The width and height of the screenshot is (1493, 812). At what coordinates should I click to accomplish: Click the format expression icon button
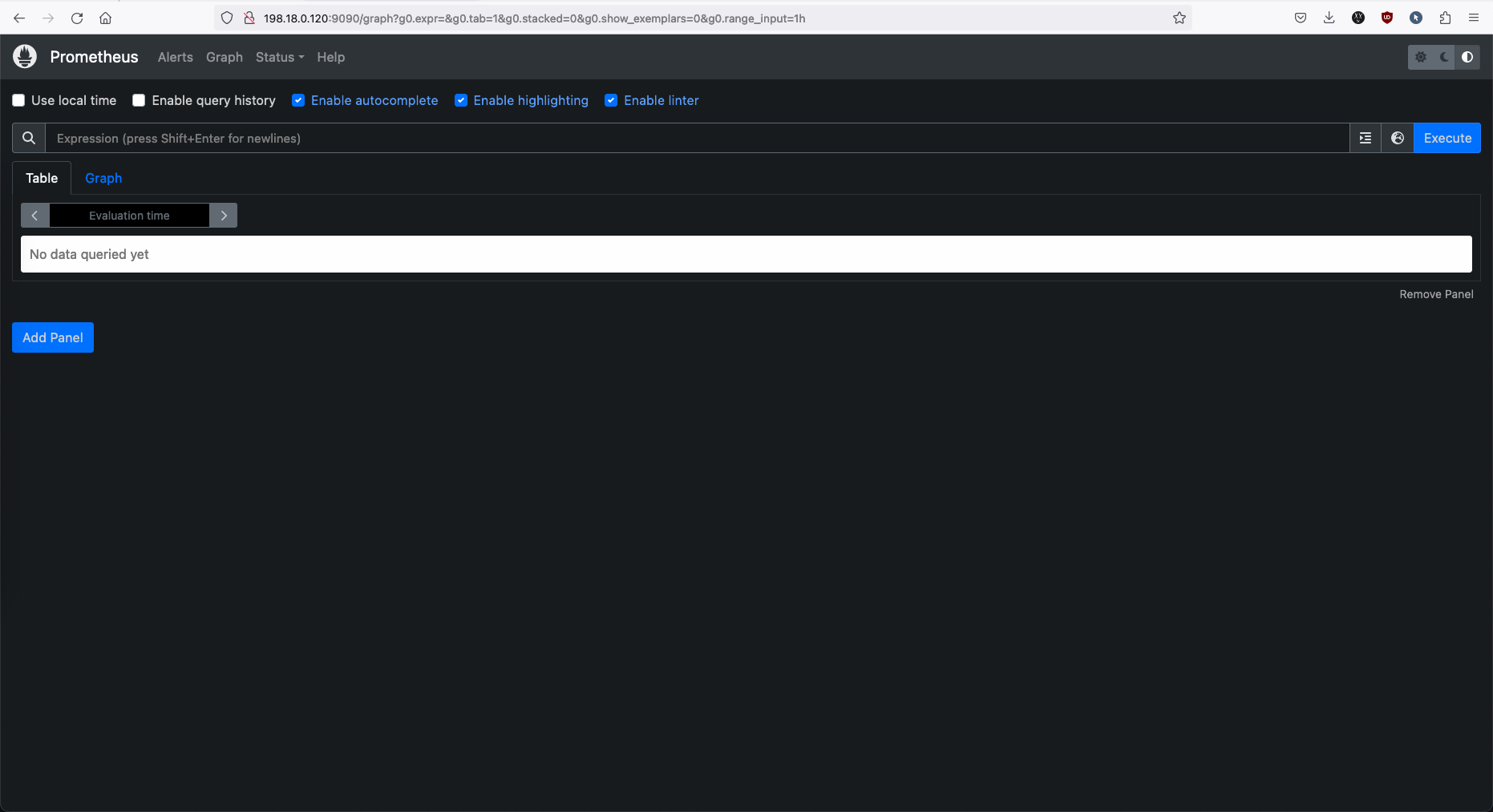pos(1365,138)
